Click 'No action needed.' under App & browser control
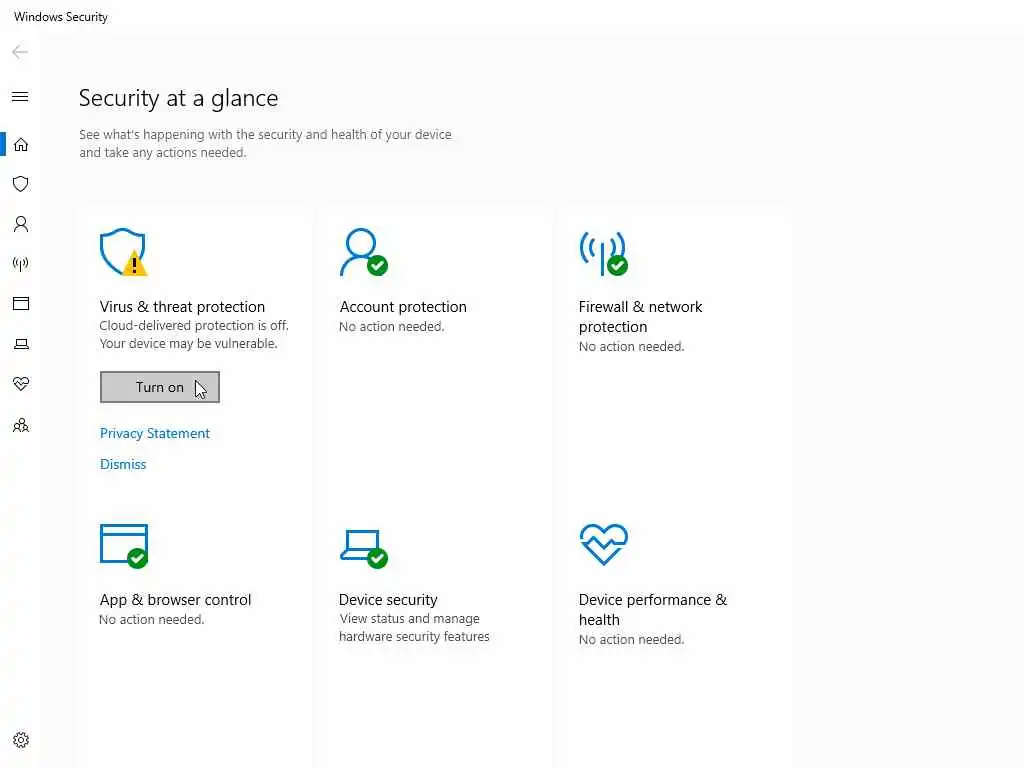 coord(152,620)
